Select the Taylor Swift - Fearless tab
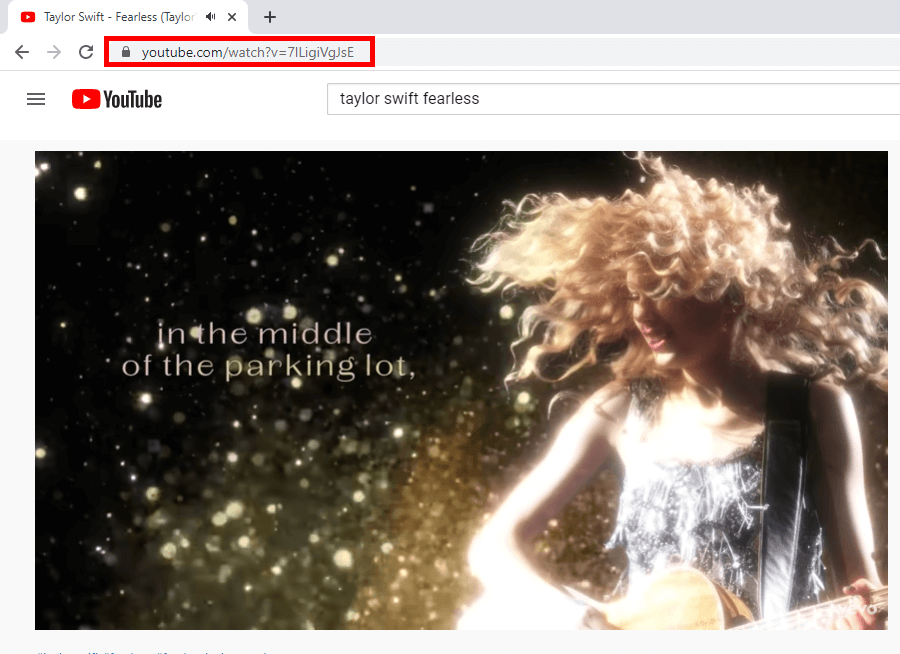Viewport: 900px width, 654px height. pos(129,17)
